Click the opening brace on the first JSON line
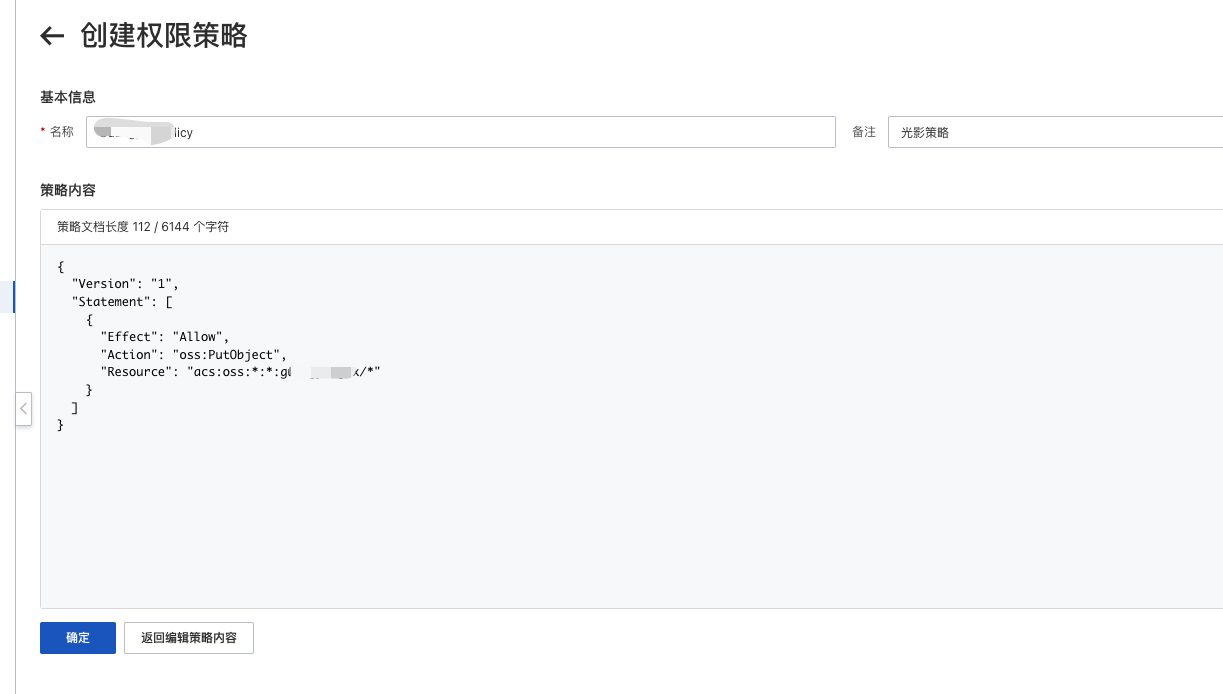The height and width of the screenshot is (694, 1223). coord(61,267)
